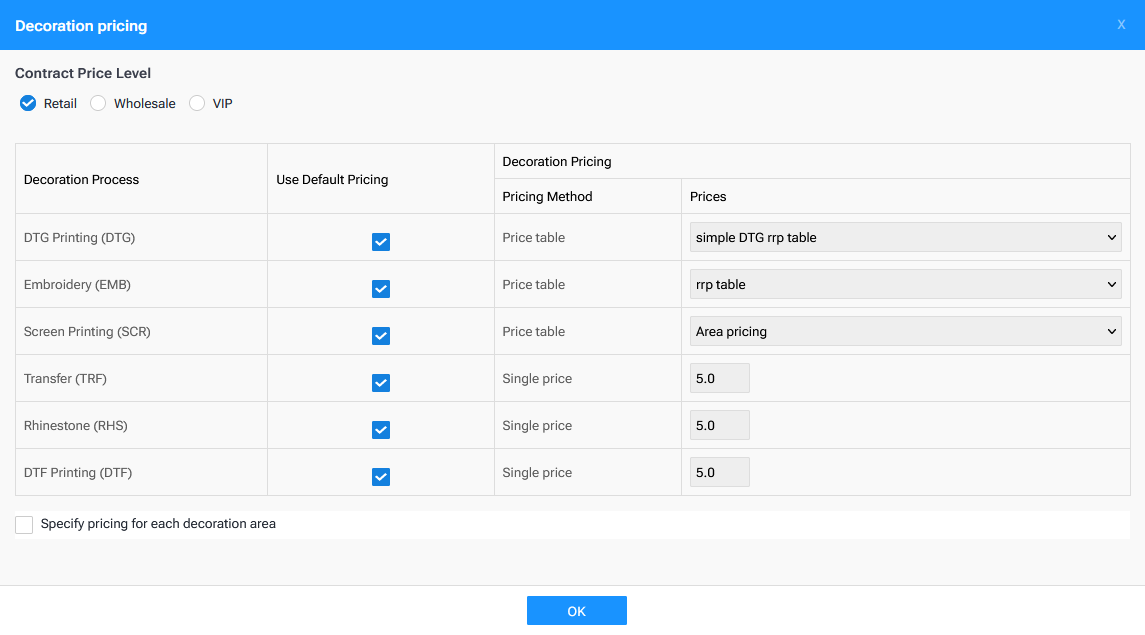
Task: Click the OK button
Action: pos(577,610)
